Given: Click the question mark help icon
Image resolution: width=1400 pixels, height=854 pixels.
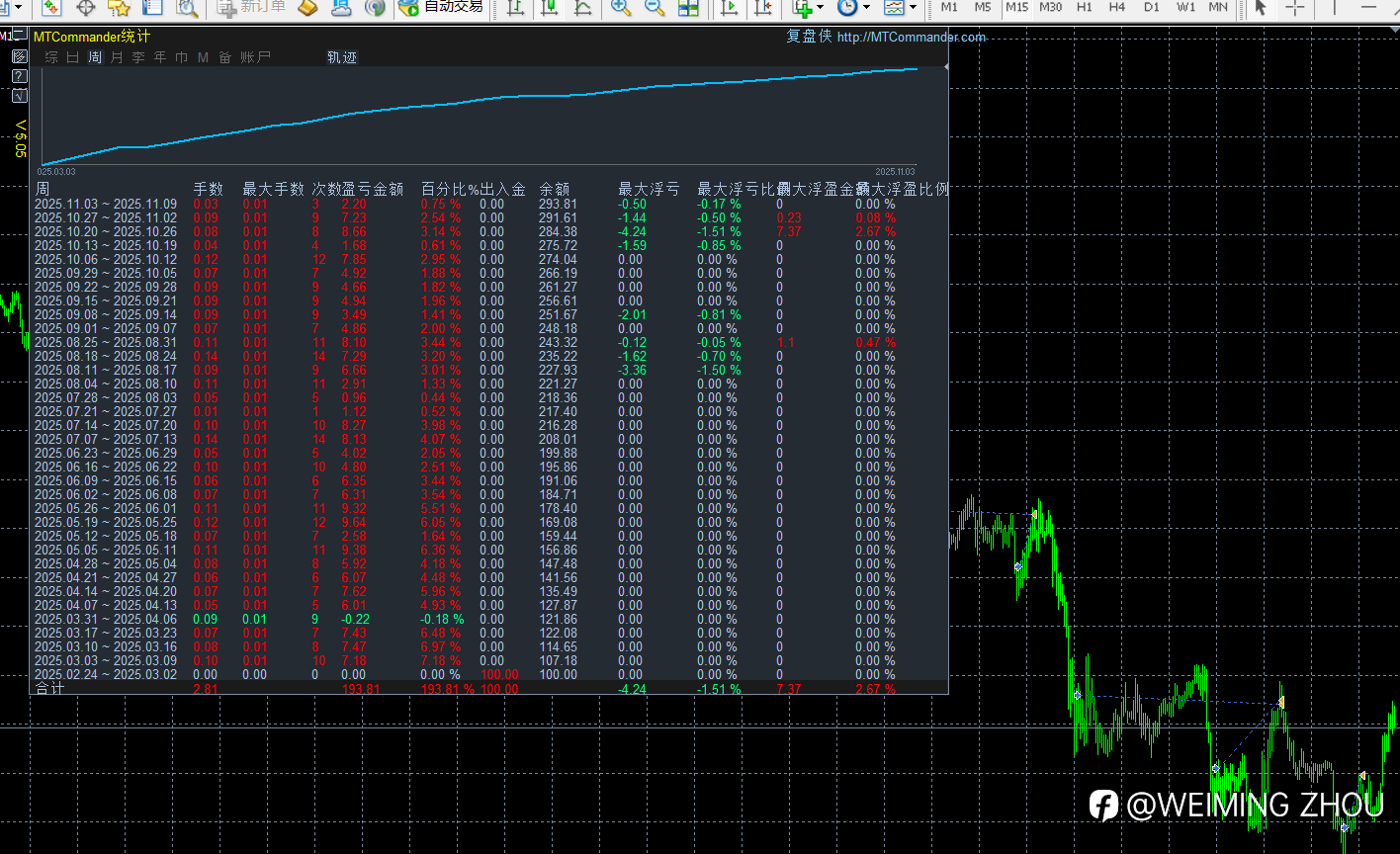Looking at the screenshot, I should tap(19, 76).
